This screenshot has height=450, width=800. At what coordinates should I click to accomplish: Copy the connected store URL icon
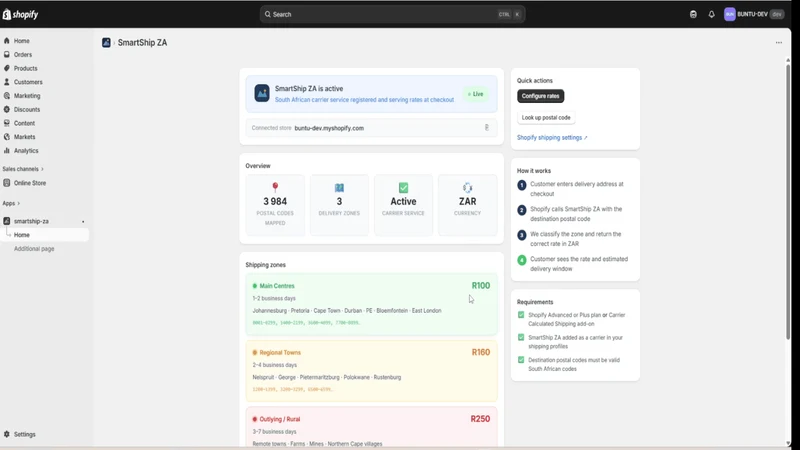click(x=487, y=128)
